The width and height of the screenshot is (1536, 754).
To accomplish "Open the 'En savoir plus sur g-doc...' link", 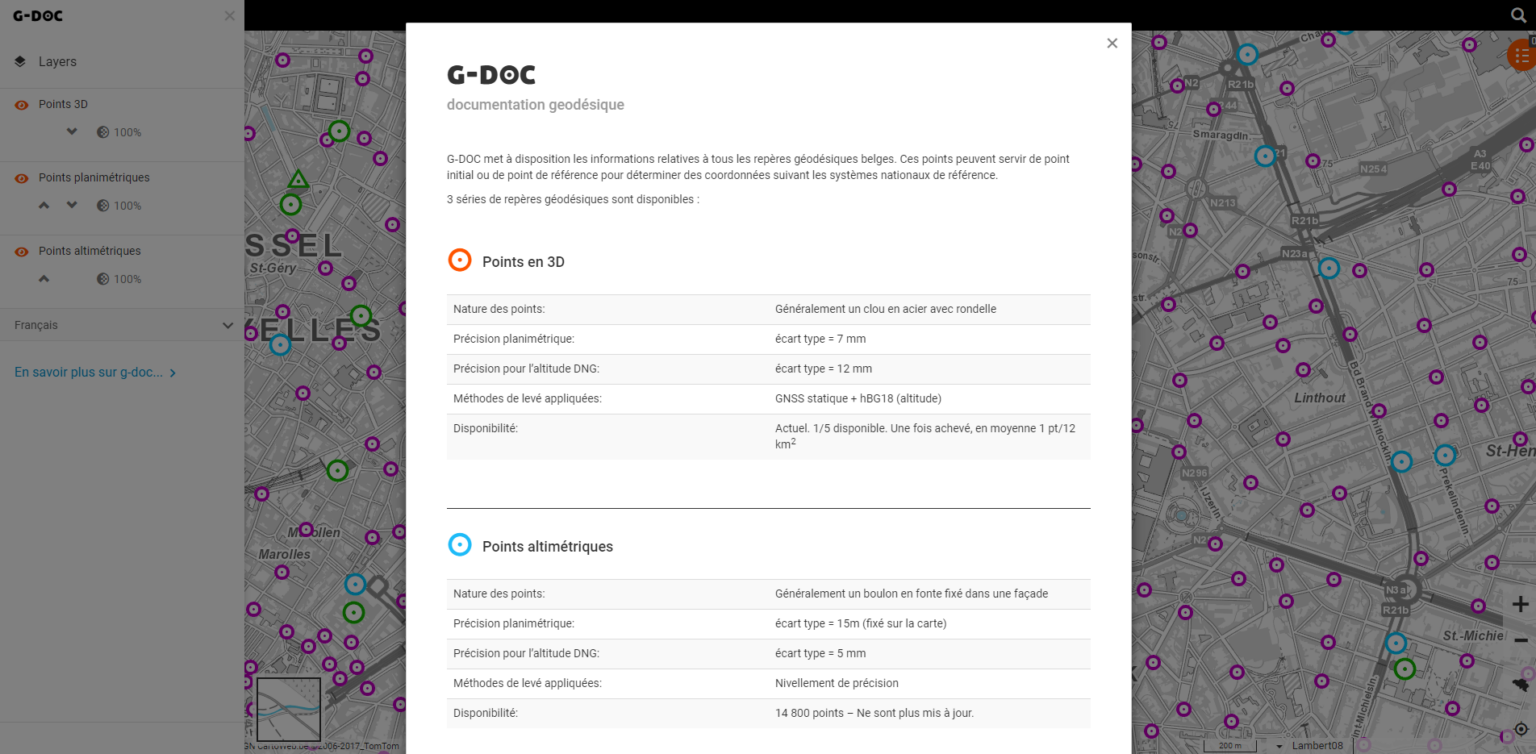I will (95, 371).
